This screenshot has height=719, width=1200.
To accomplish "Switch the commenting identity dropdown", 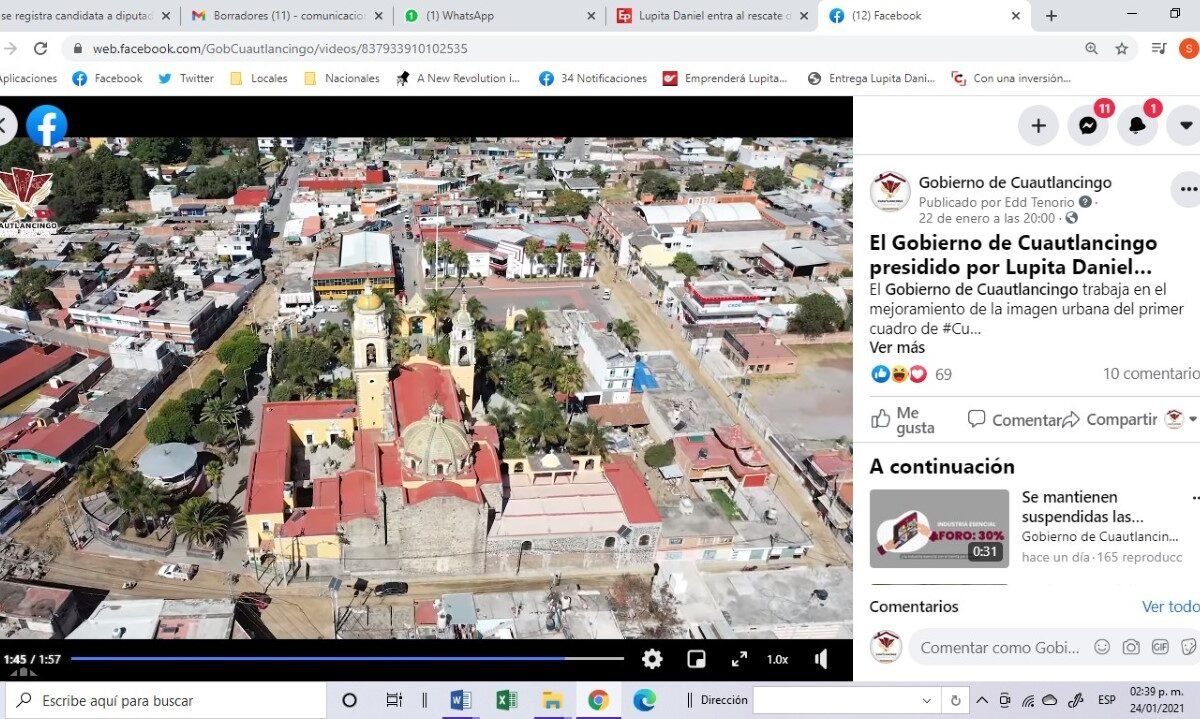I will pos(1181,419).
